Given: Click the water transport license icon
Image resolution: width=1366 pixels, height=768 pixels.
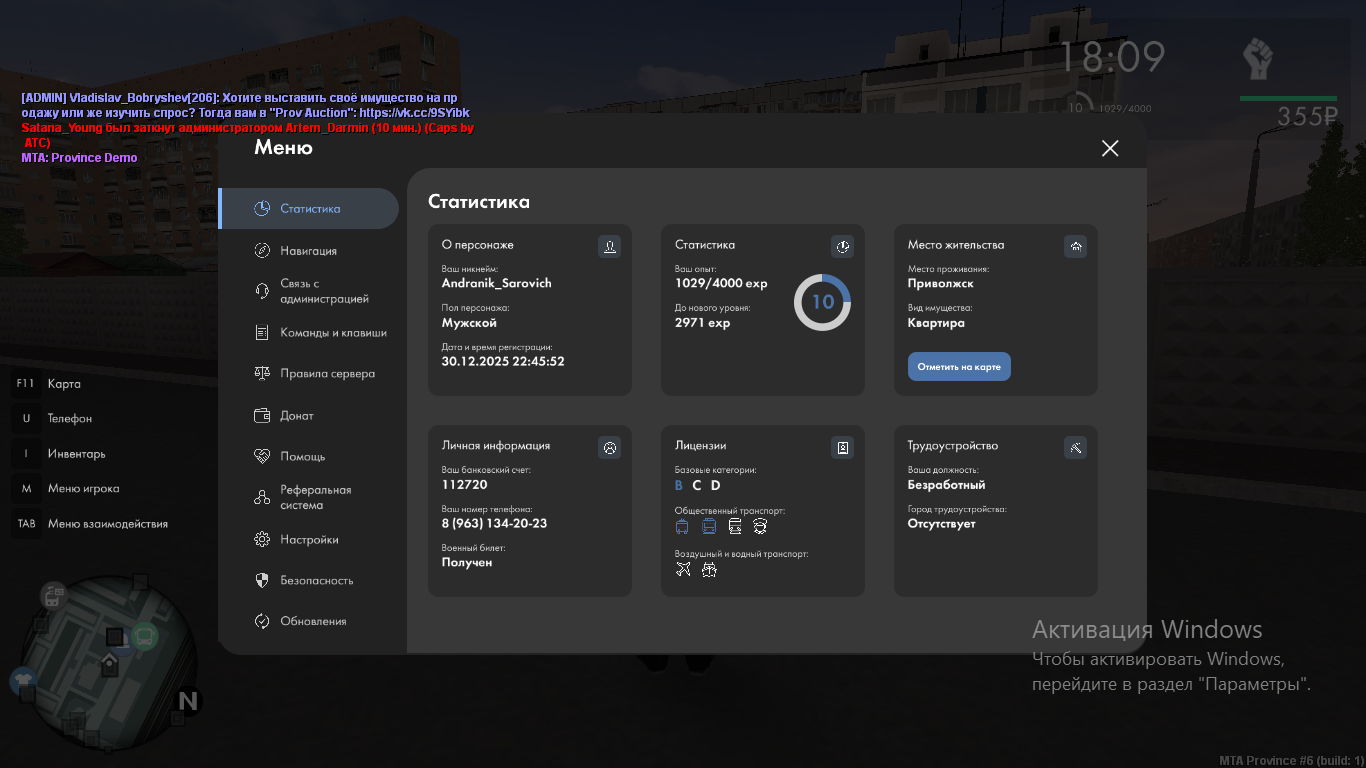Looking at the screenshot, I should (709, 570).
